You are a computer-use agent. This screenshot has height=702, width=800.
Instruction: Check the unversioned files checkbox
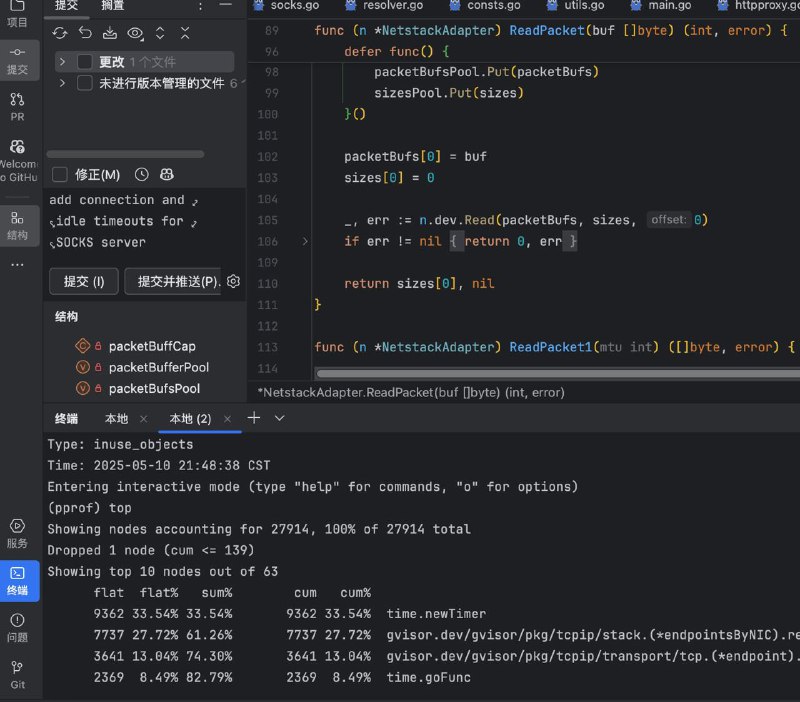point(84,83)
